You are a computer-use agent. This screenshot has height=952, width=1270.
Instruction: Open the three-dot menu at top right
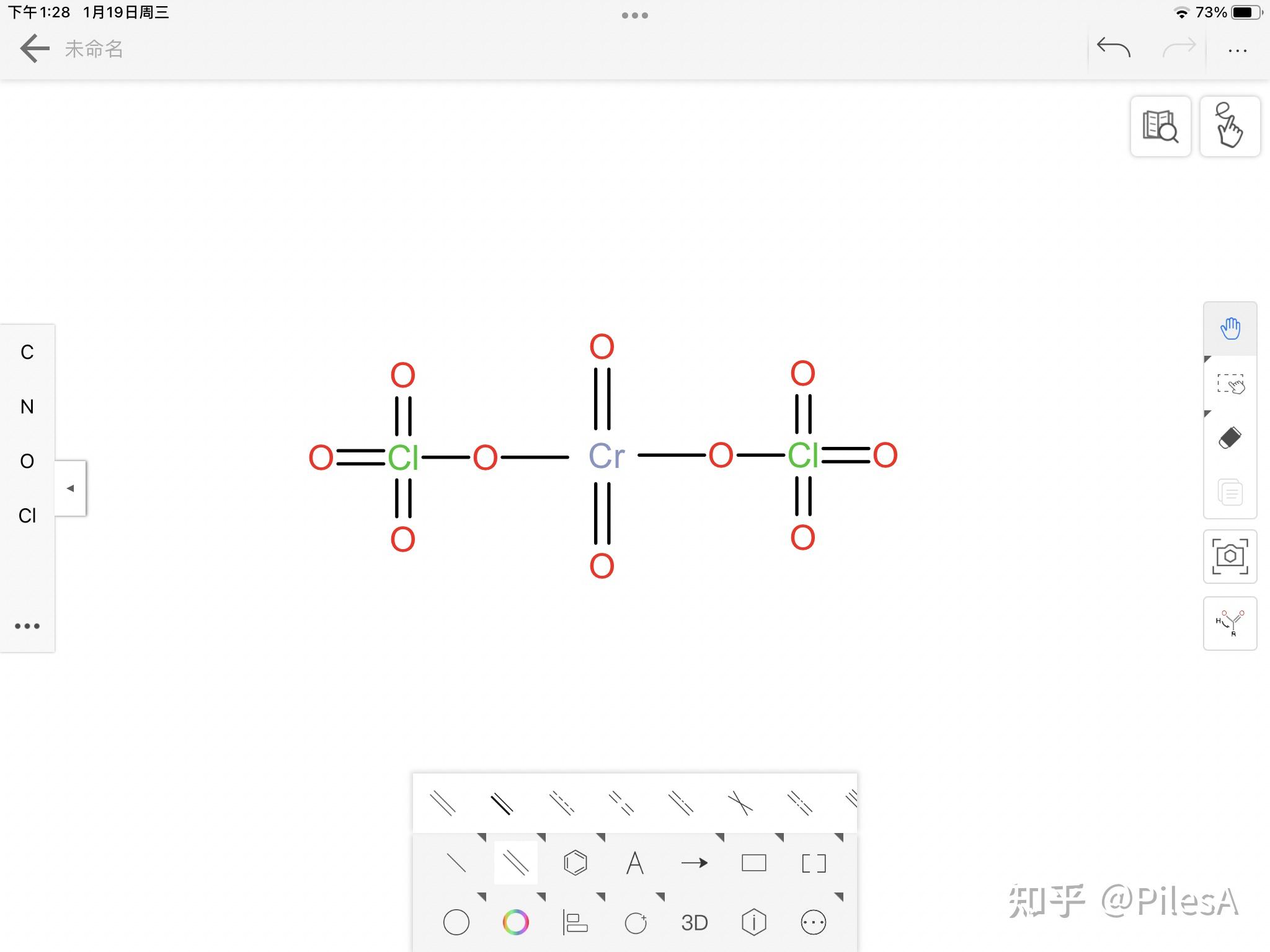pos(1237,50)
